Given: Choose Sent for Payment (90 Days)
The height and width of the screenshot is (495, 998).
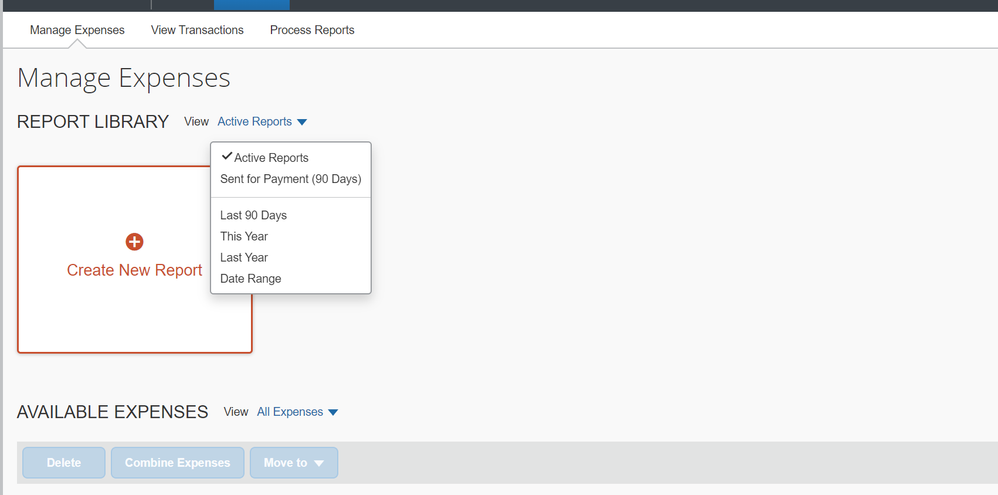Looking at the screenshot, I should tap(291, 179).
